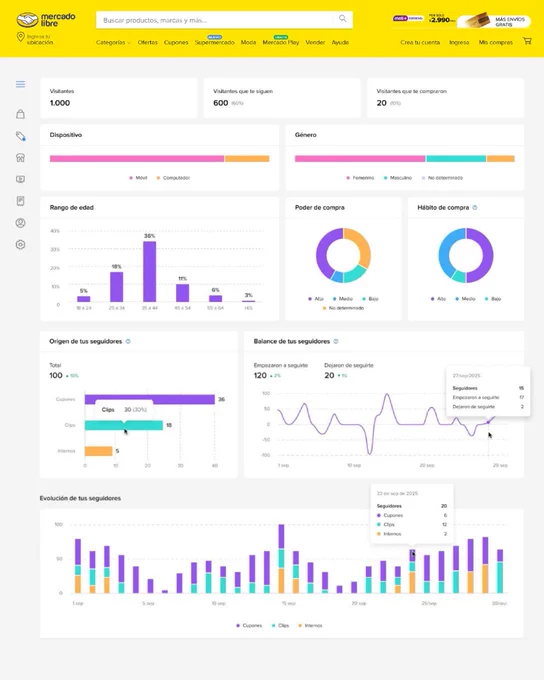Open the price tag sidebar icon
544x680 pixels.
pos(20,136)
